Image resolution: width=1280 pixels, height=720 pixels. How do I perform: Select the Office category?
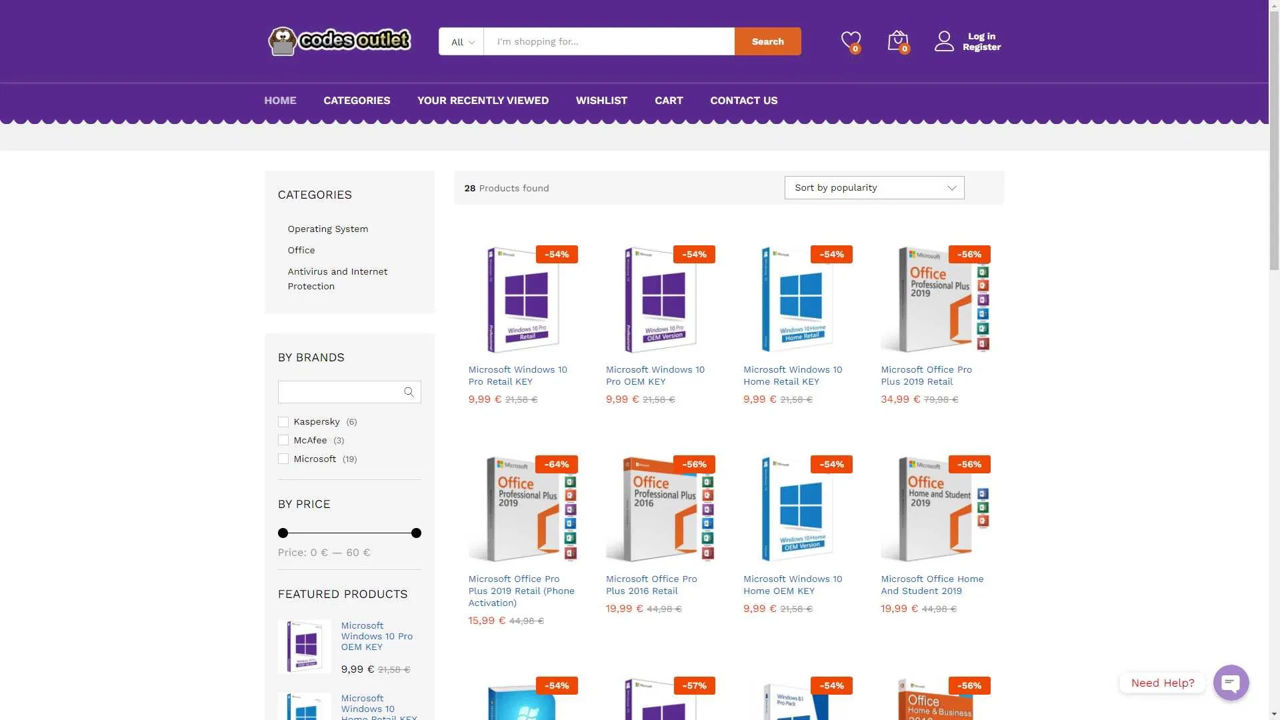pyautogui.click(x=301, y=250)
